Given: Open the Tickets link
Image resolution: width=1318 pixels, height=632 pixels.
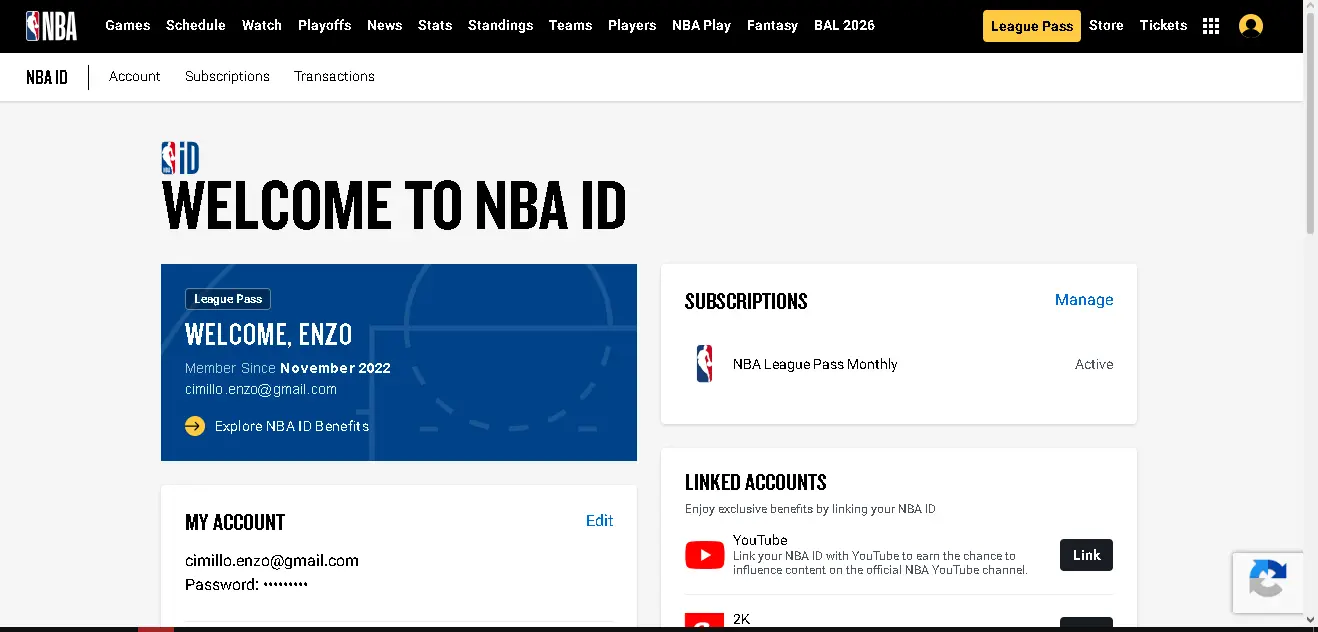Looking at the screenshot, I should point(1163,25).
